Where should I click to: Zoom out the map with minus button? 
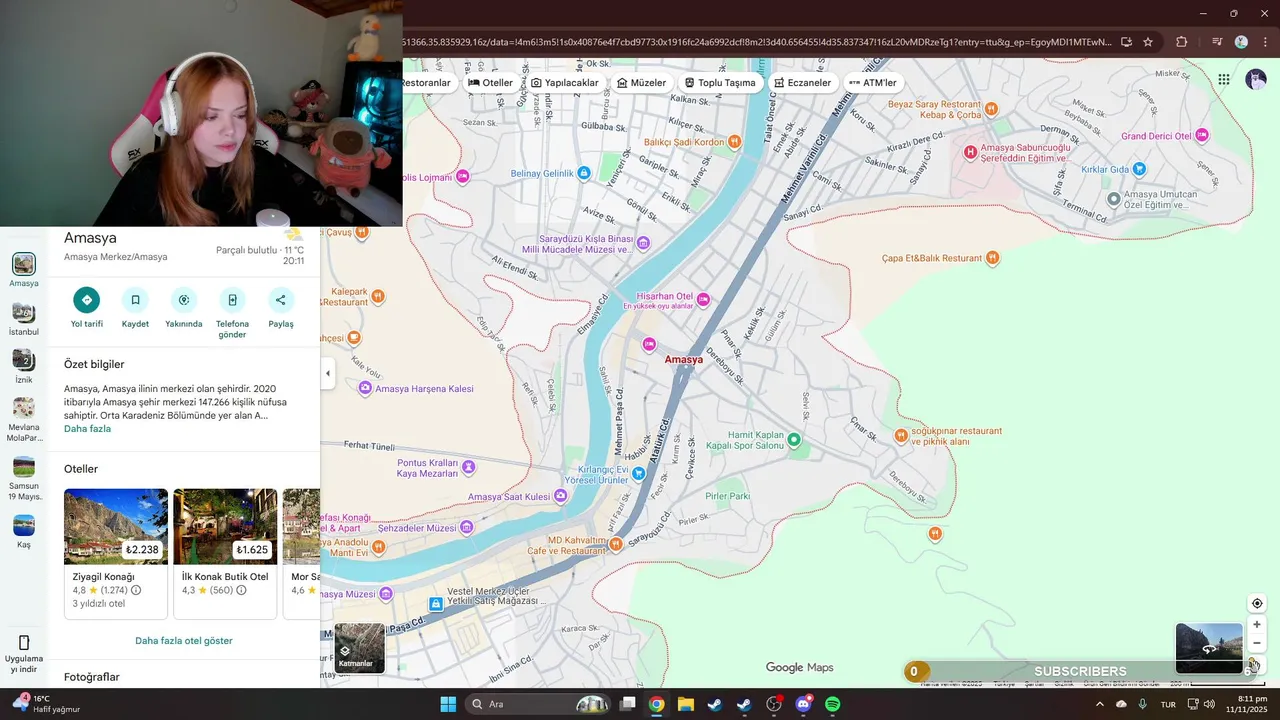(1257, 643)
